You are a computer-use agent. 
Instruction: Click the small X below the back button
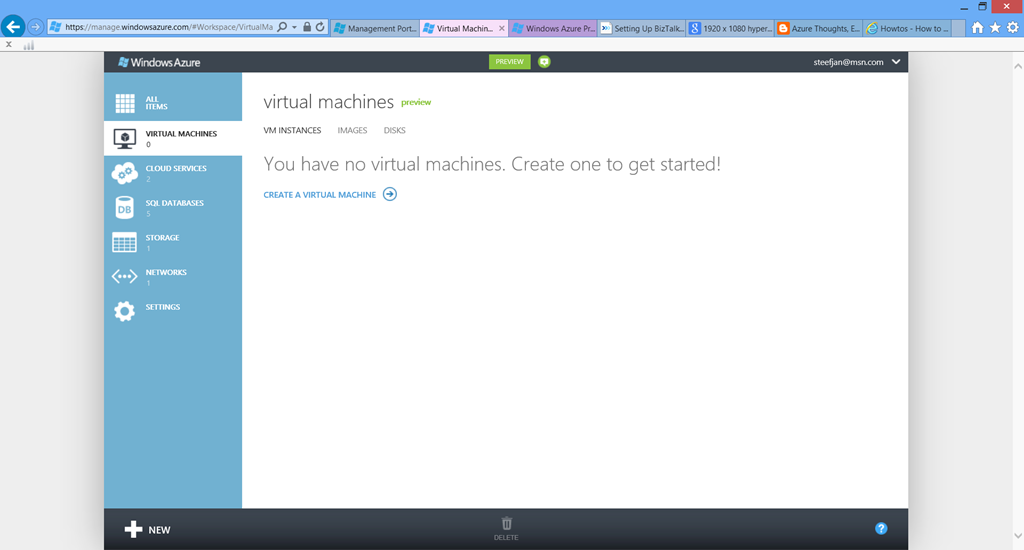[8, 44]
